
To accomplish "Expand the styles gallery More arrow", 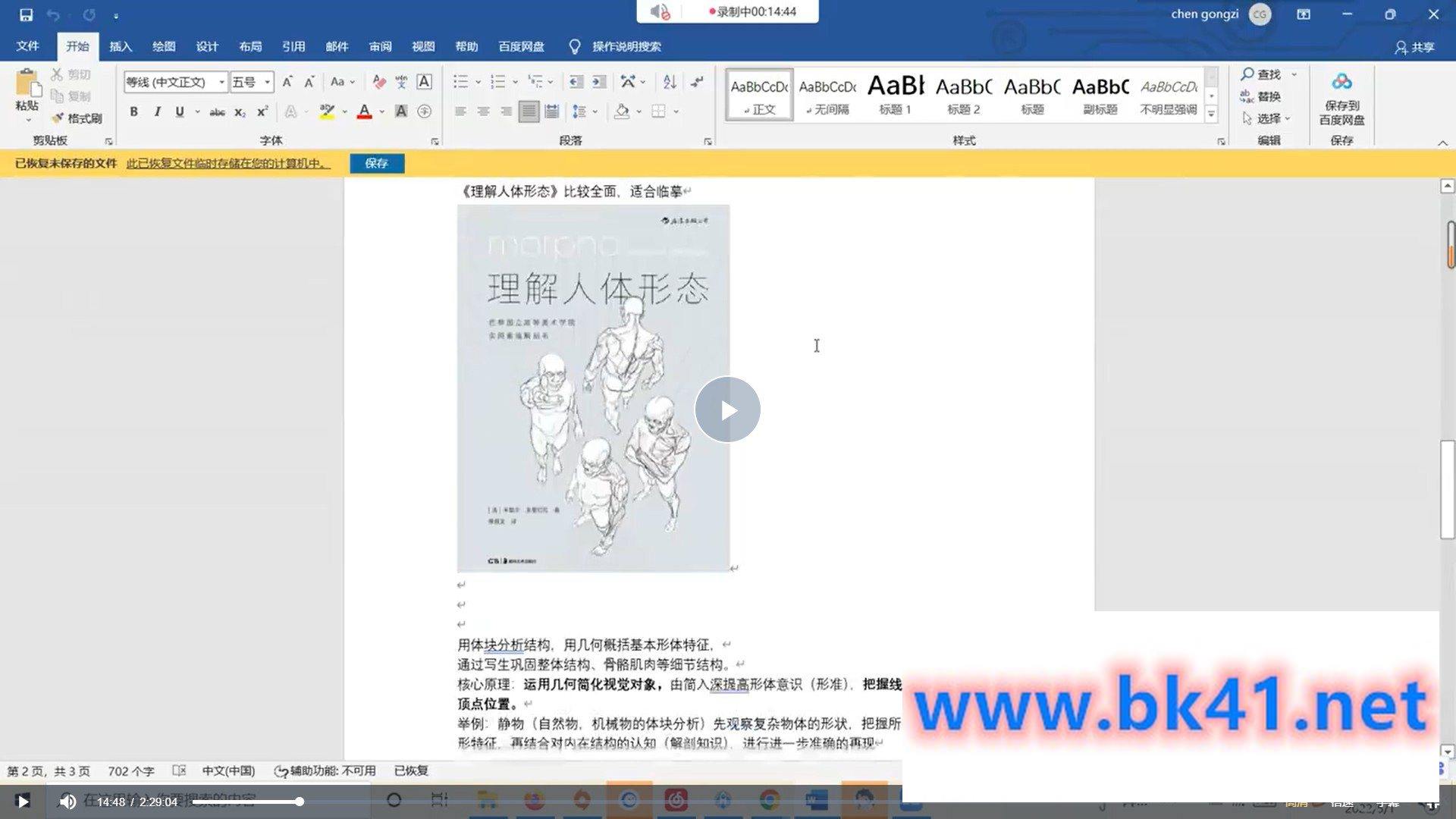I will pos(1211,115).
